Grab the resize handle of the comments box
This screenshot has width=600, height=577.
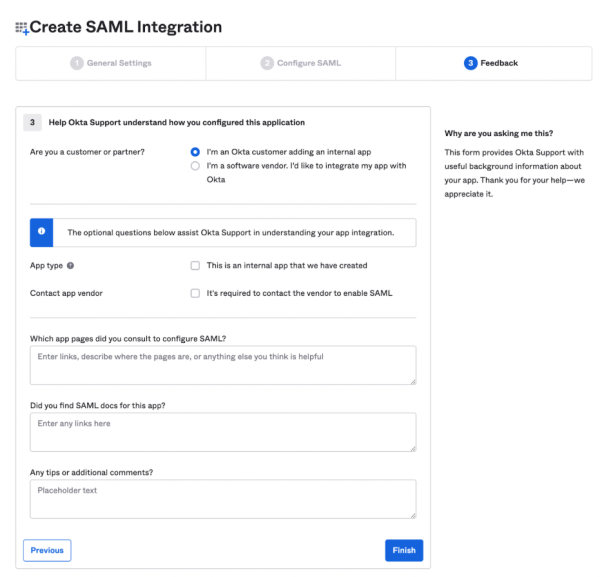coord(412,514)
